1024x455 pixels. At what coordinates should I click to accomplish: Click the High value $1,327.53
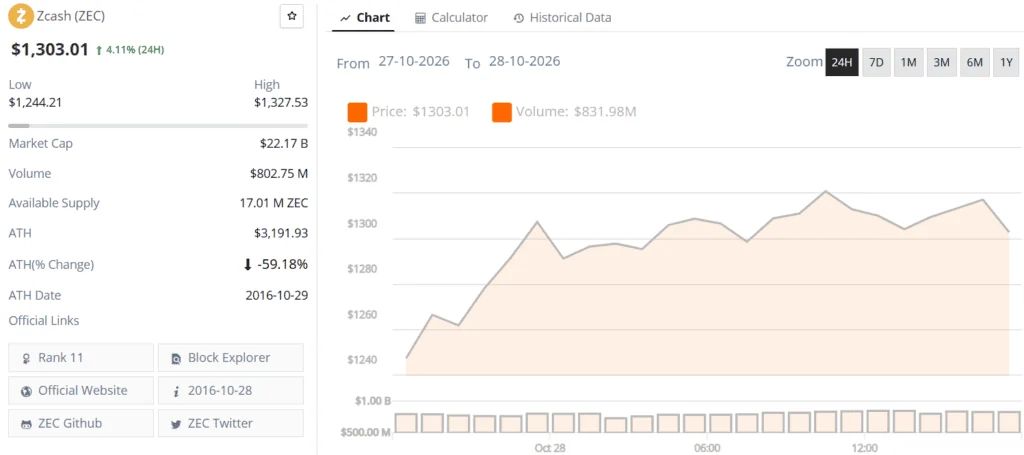pos(281,102)
